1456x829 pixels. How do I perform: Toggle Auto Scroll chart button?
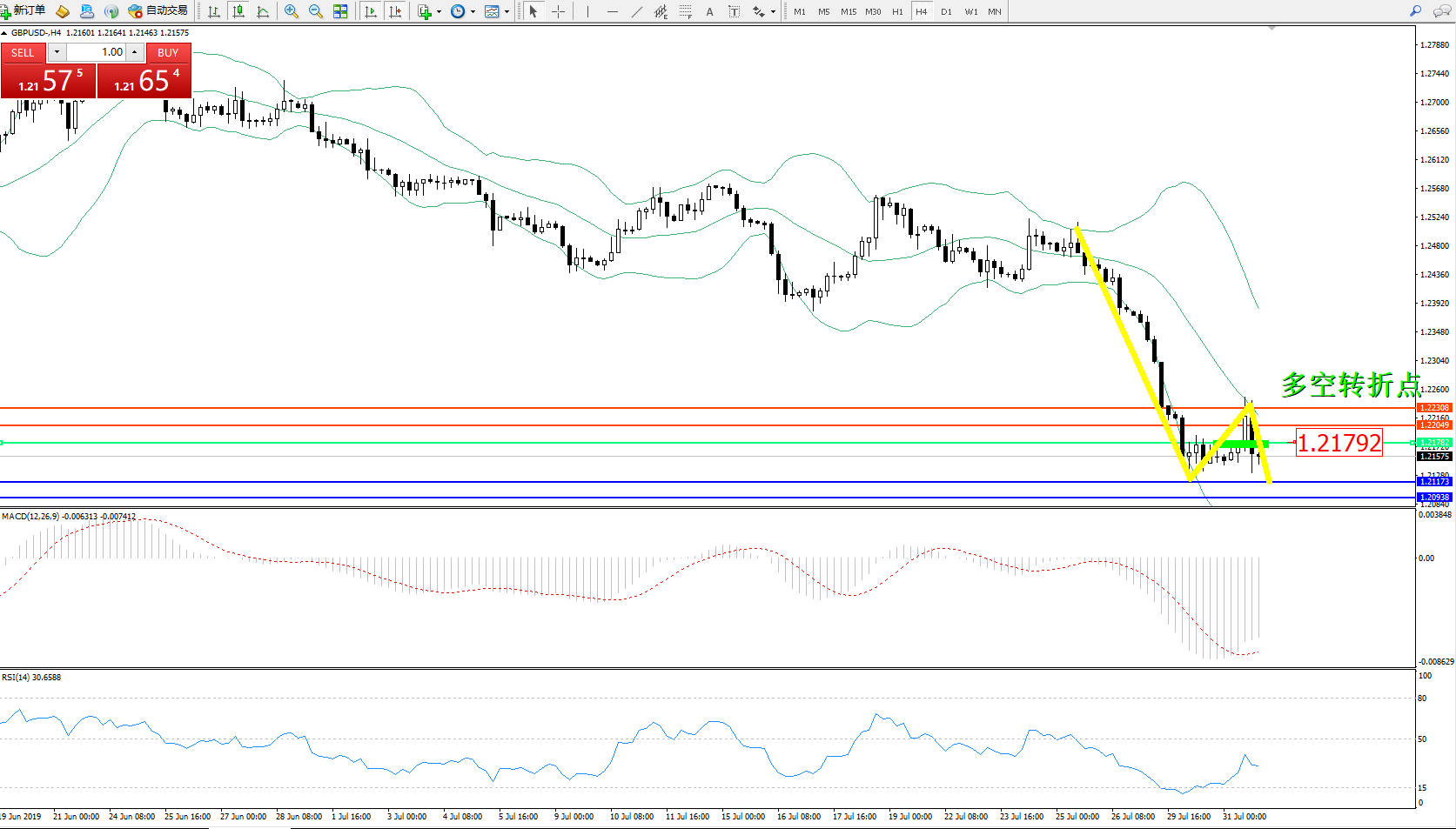371,11
